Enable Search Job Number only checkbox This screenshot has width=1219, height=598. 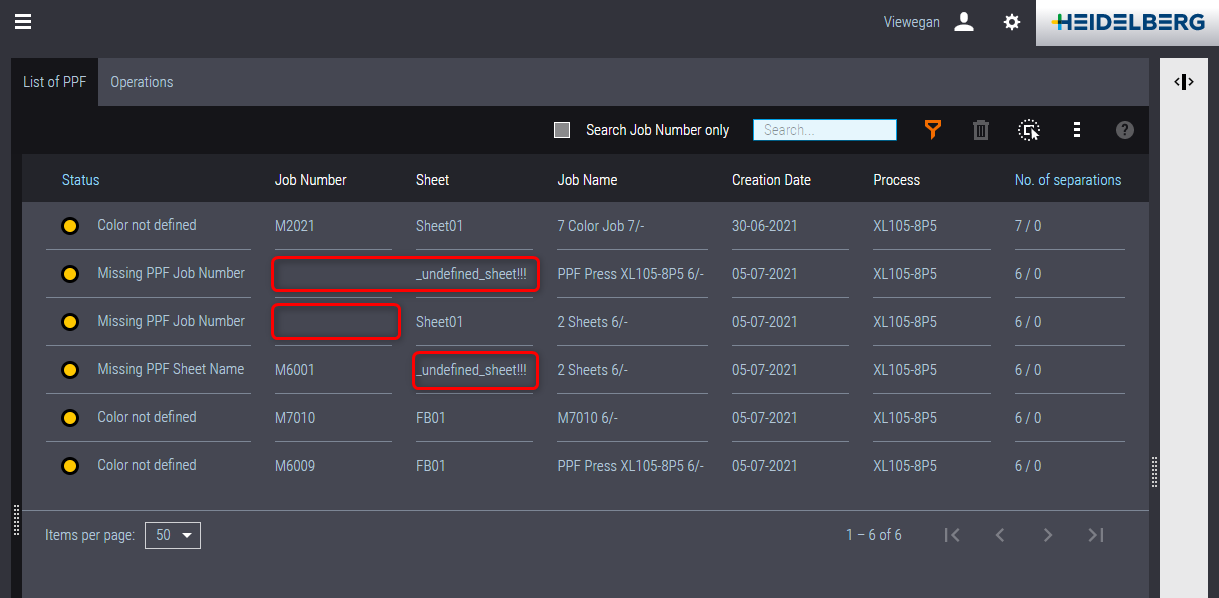tap(562, 130)
